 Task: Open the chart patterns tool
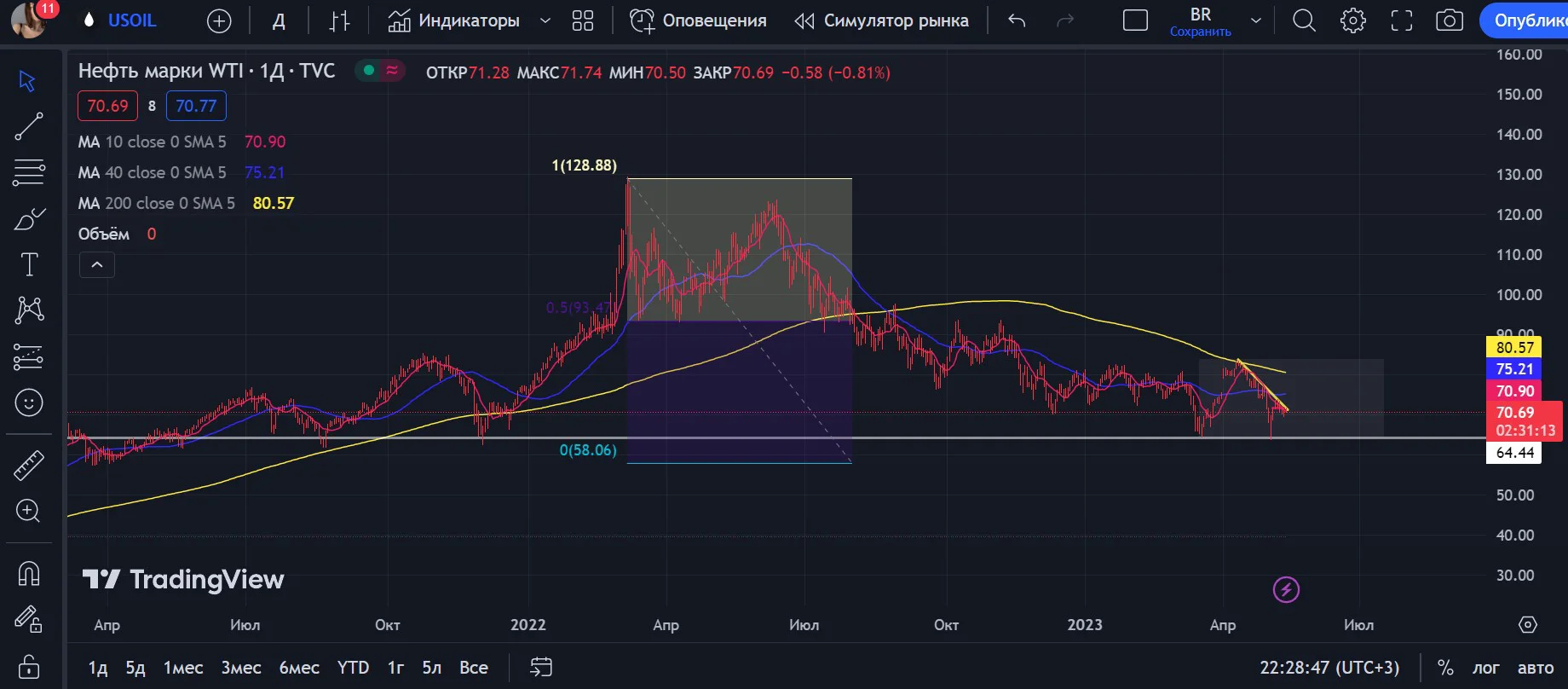pos(28,310)
